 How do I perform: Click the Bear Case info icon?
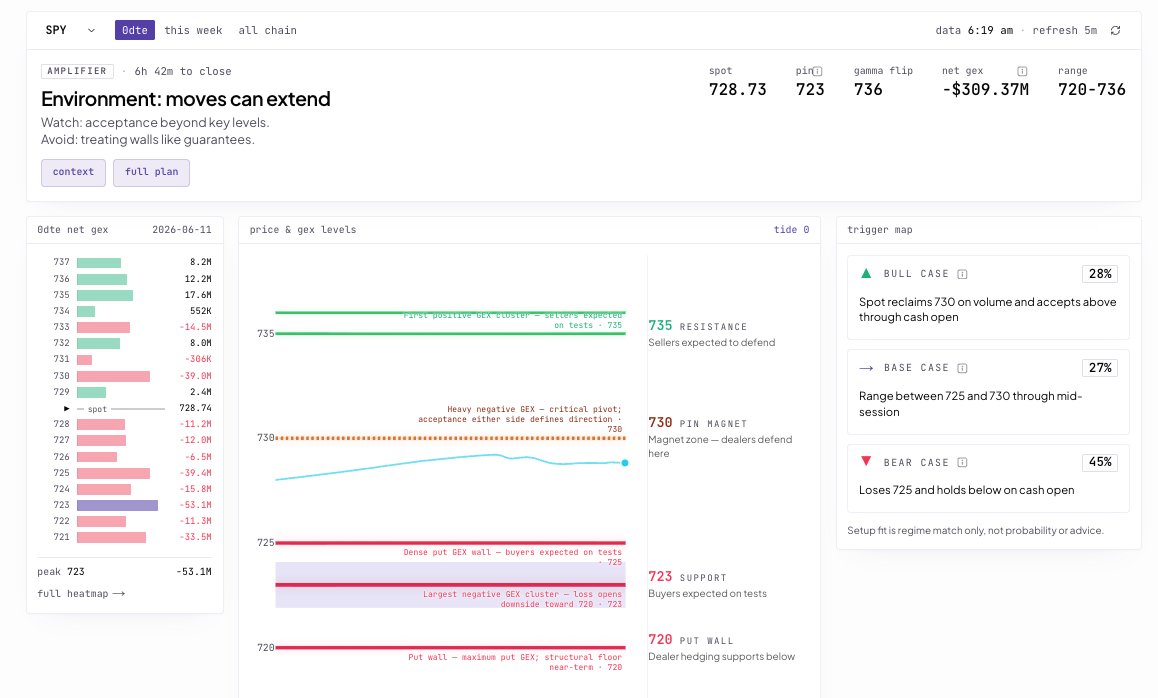pyautogui.click(x=962, y=462)
